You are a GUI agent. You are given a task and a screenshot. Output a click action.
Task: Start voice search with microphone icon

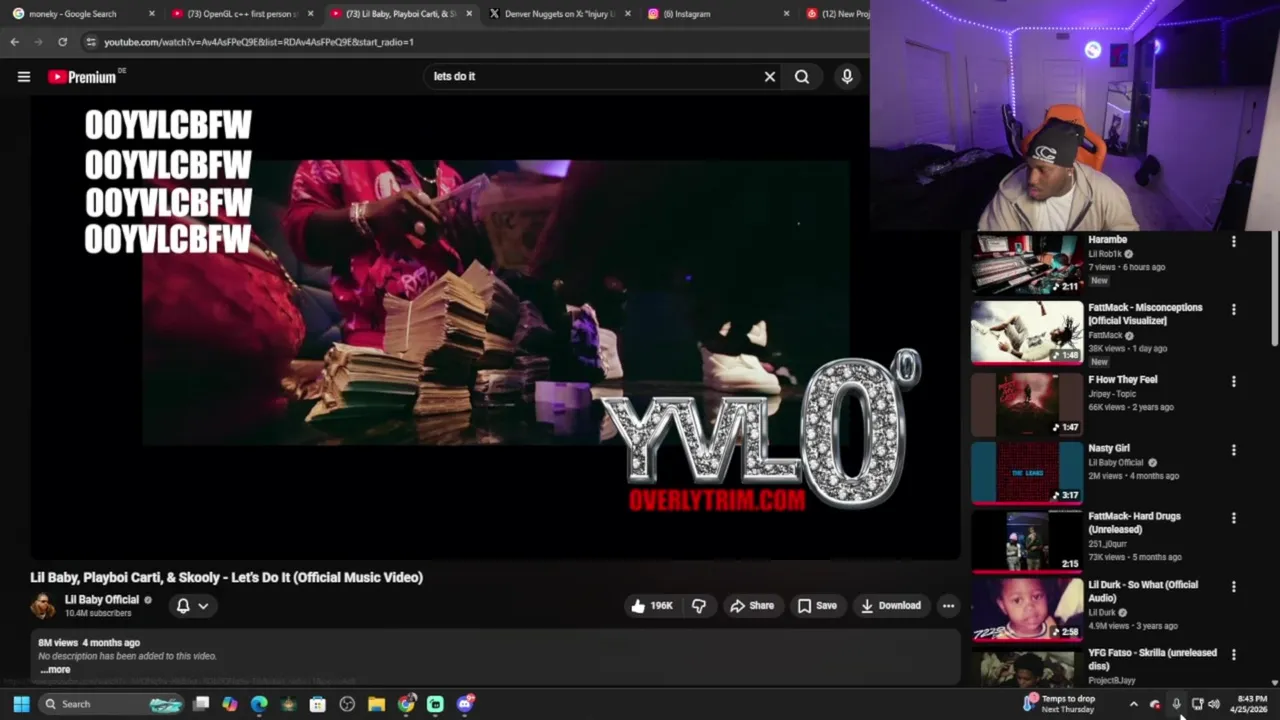[847, 77]
